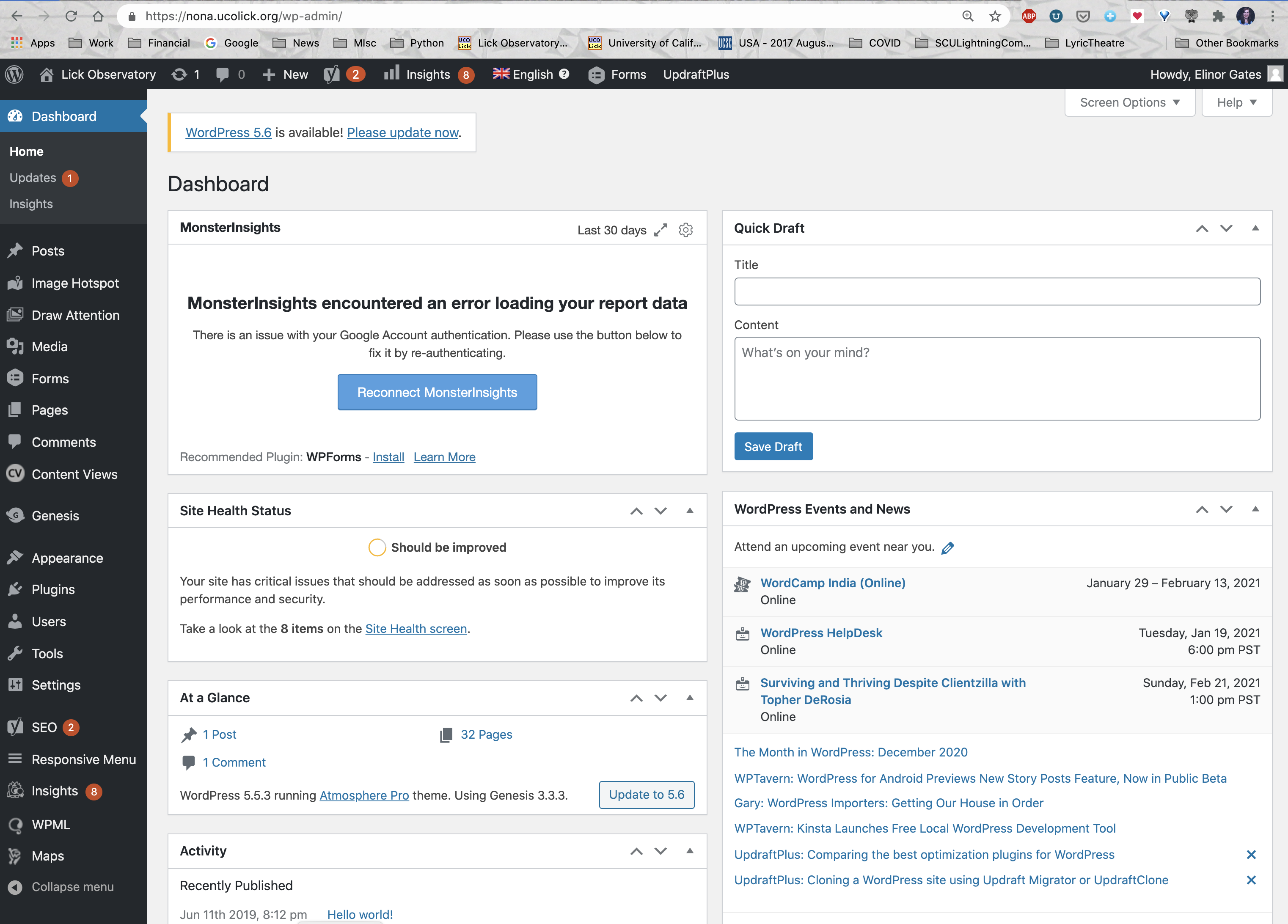The height and width of the screenshot is (924, 1288).
Task: Open 32 Pages link in At a Glance
Action: point(486,734)
